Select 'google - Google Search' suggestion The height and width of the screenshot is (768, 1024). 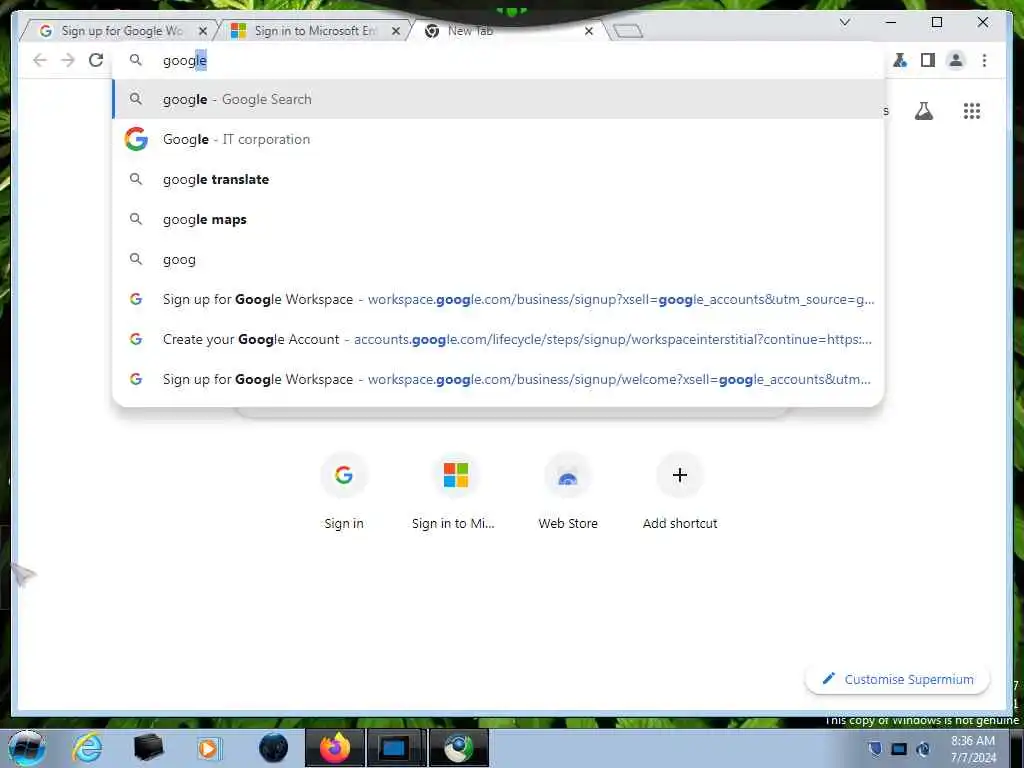pos(498,99)
